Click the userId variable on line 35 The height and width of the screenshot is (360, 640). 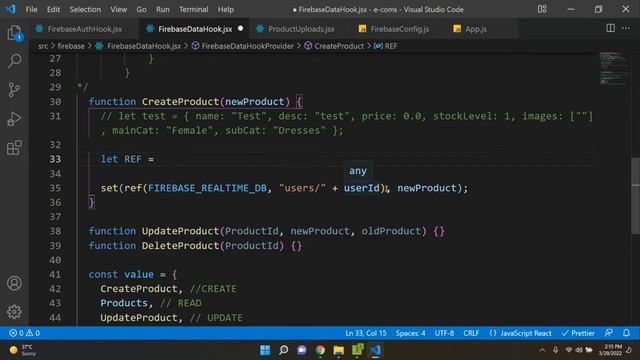pos(362,188)
